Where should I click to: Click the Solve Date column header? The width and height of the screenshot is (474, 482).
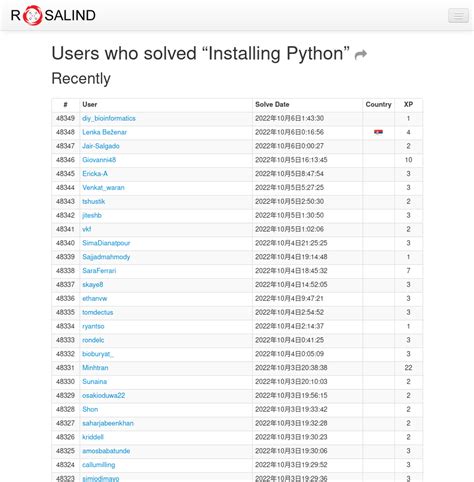point(272,104)
